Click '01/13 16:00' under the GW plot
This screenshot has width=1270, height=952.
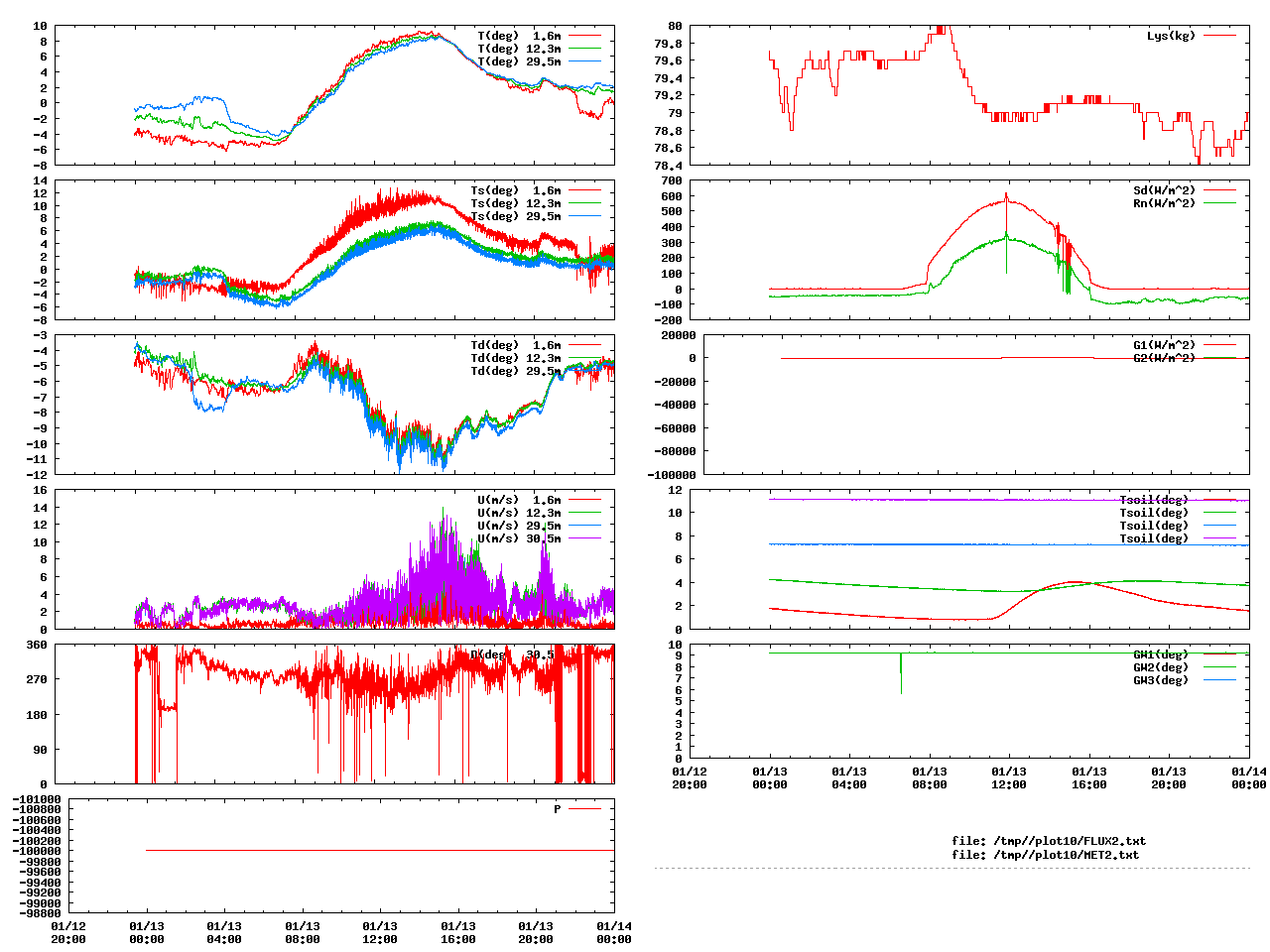pos(1088,777)
